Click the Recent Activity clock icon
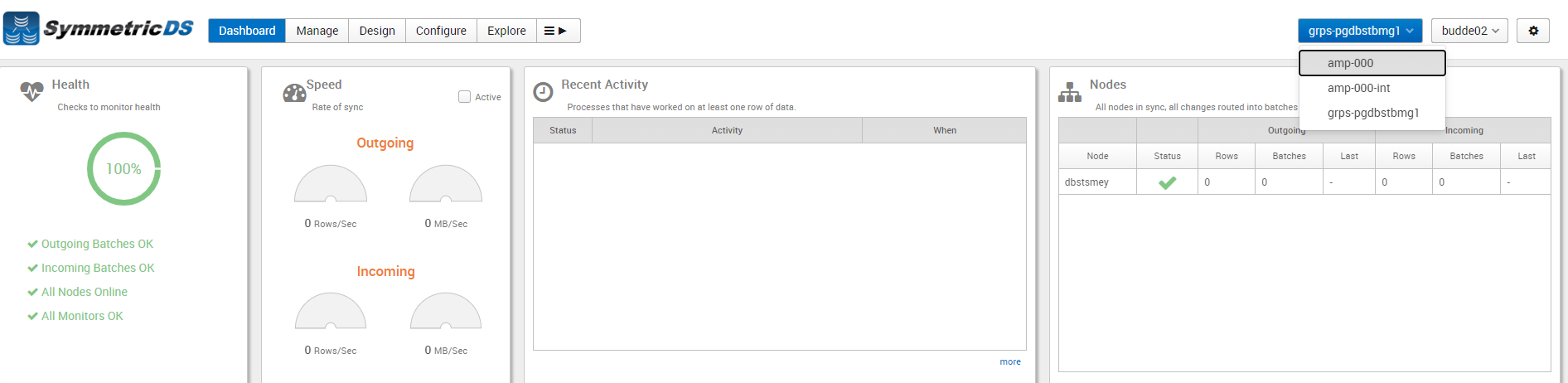 (543, 92)
